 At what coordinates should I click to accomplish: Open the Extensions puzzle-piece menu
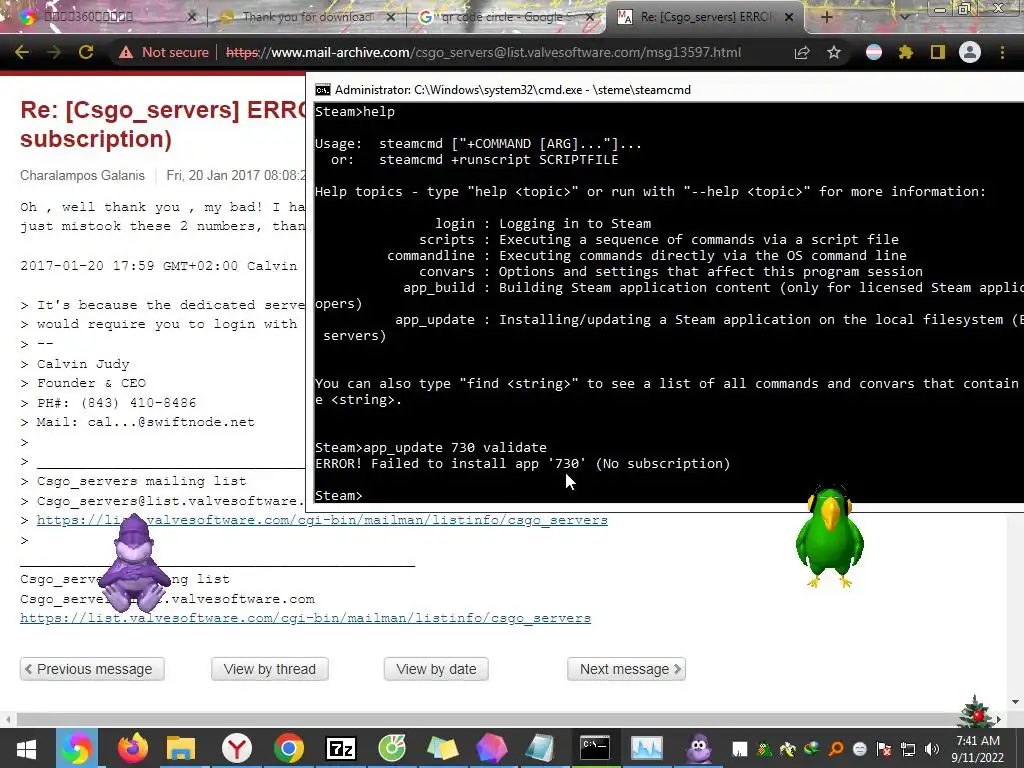click(x=906, y=52)
